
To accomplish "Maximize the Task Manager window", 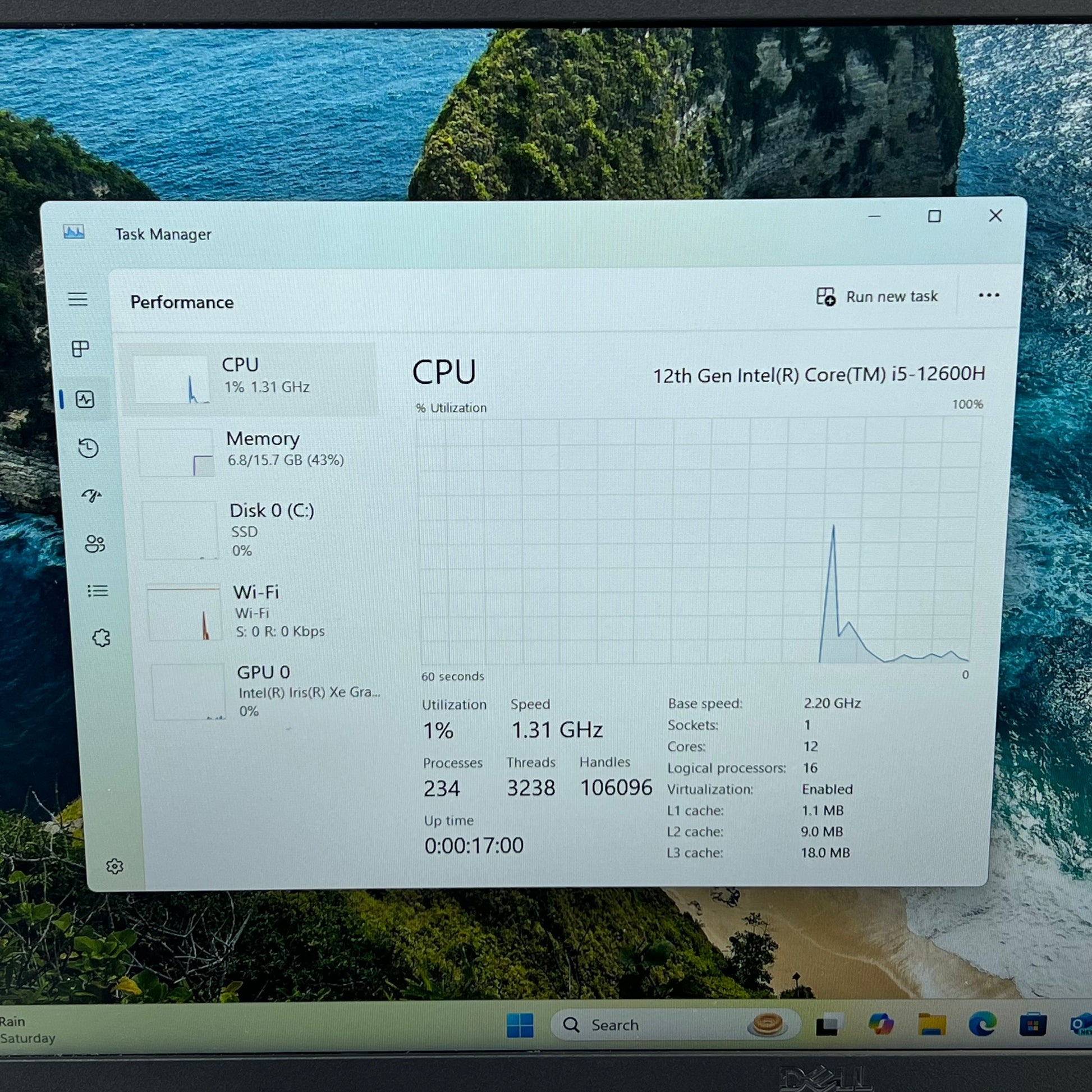I will [x=934, y=217].
